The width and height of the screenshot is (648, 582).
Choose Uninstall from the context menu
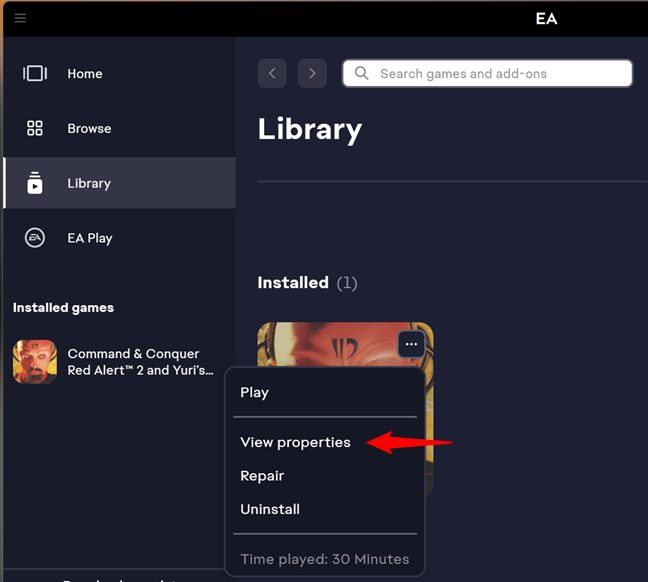[270, 509]
